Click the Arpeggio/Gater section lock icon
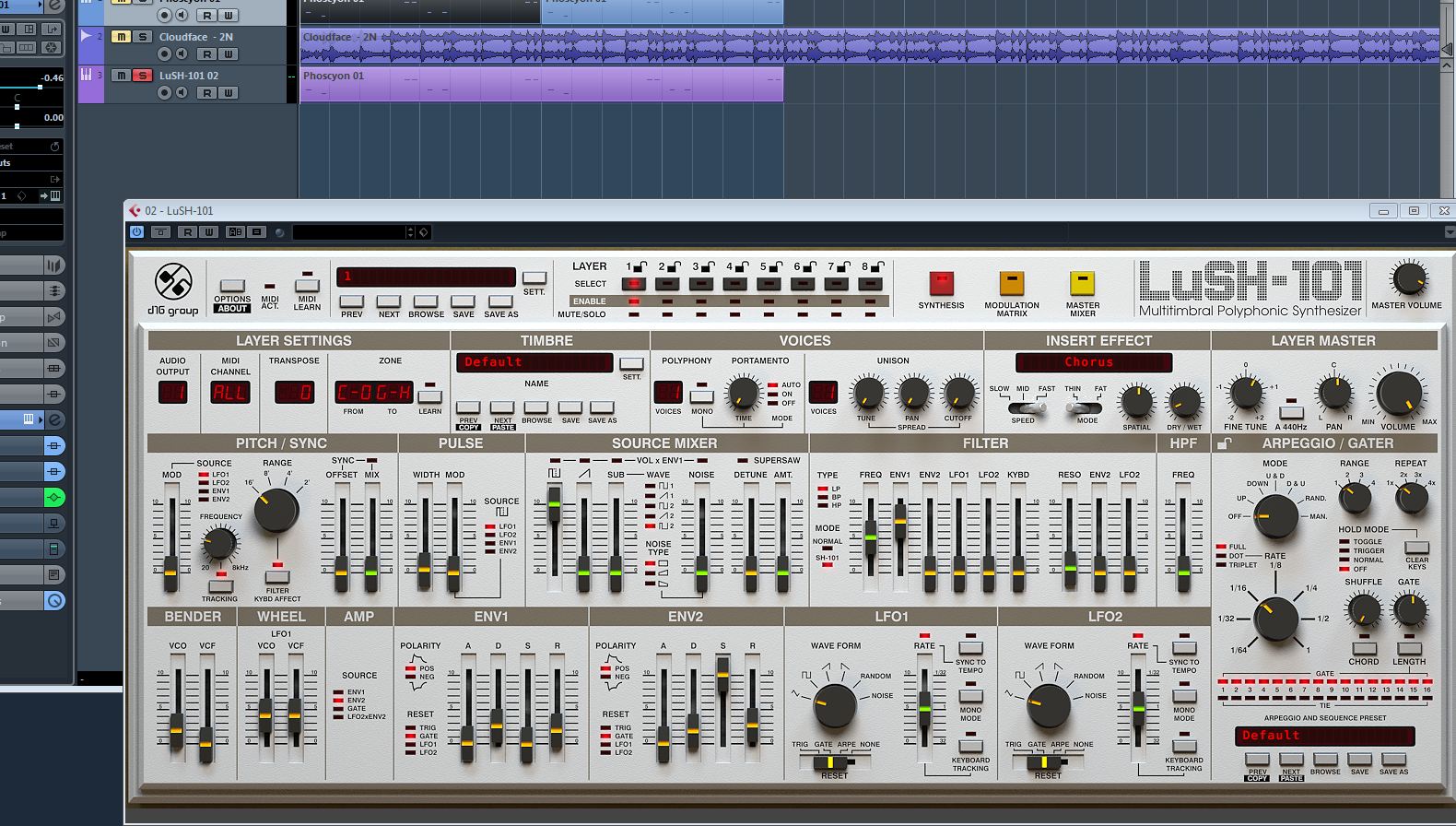1456x826 pixels. point(1224,444)
